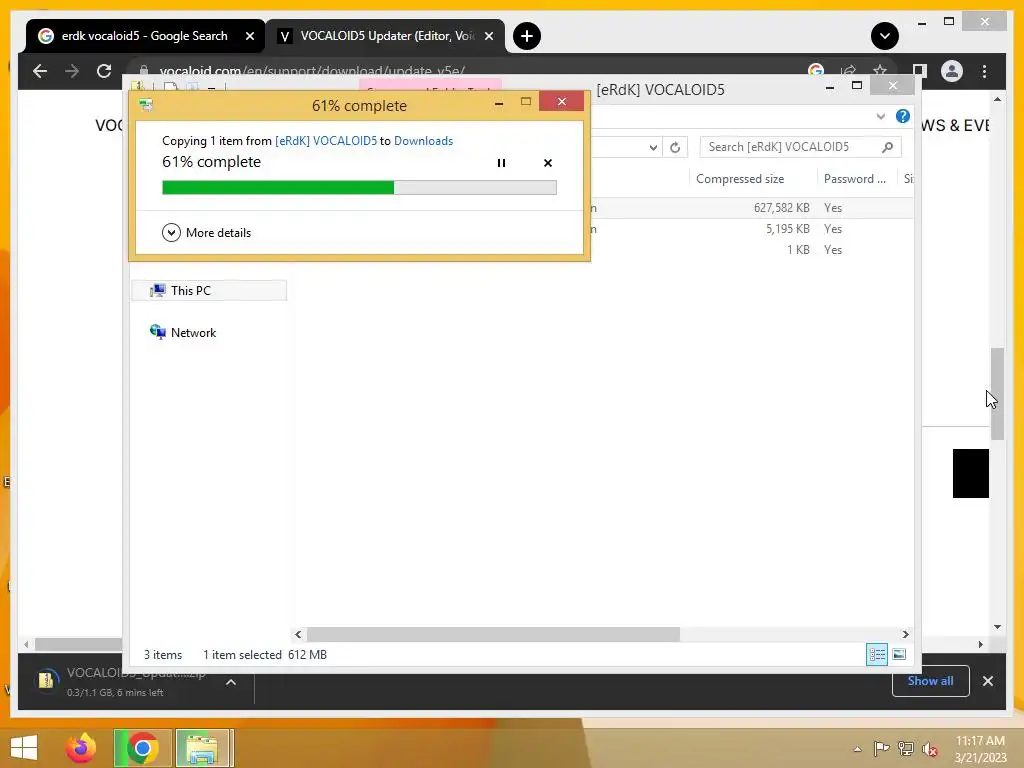Viewport: 1024px width, 768px height.
Task: Open Chrome from taskbar
Action: click(142, 748)
